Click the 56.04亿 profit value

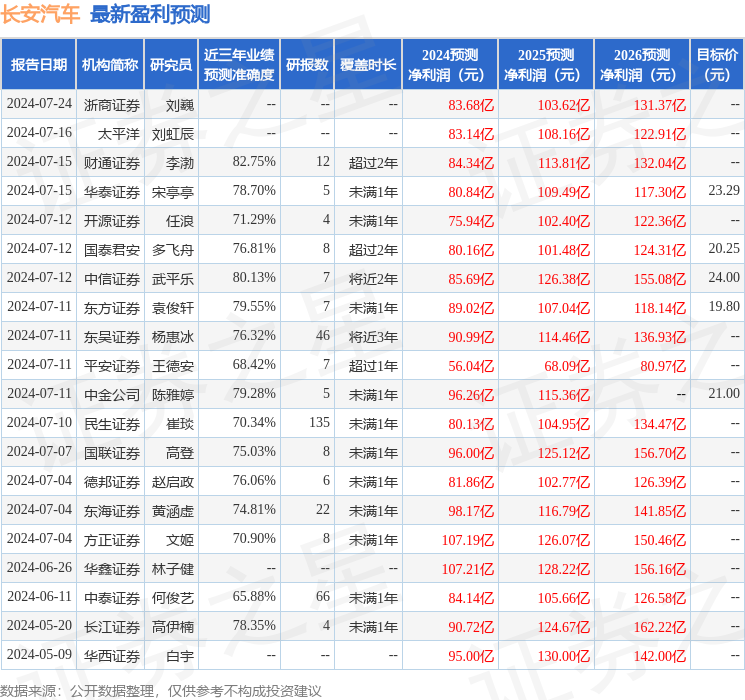(471, 366)
